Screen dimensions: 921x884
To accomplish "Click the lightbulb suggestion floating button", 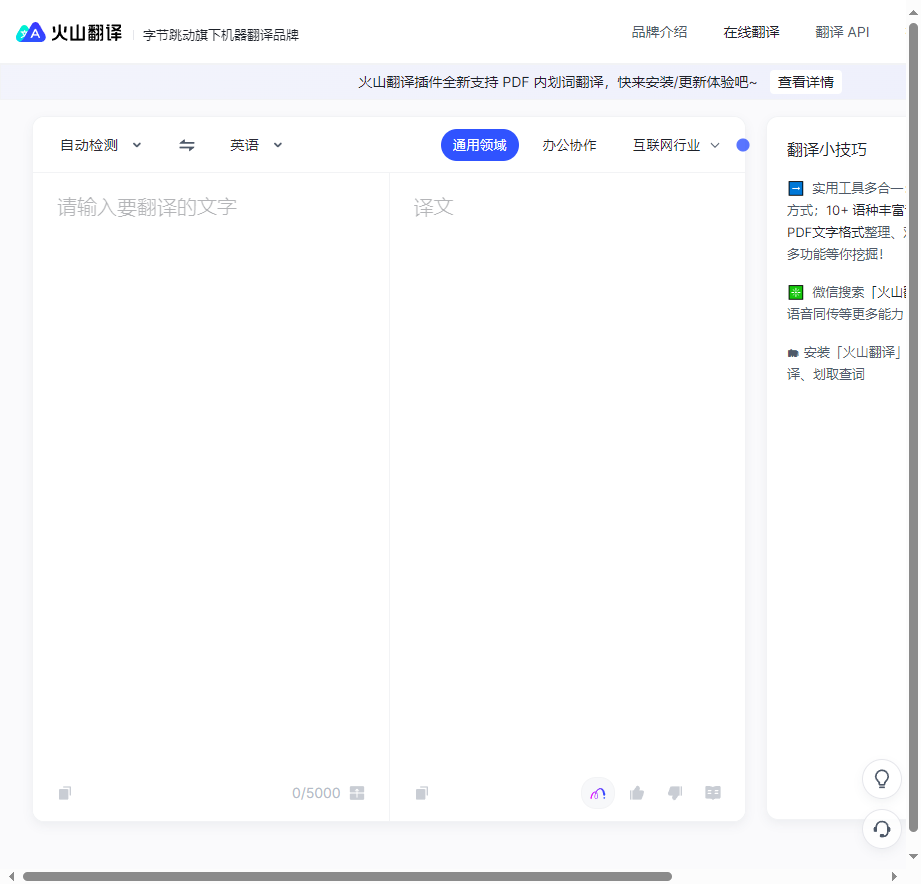I will click(x=882, y=779).
